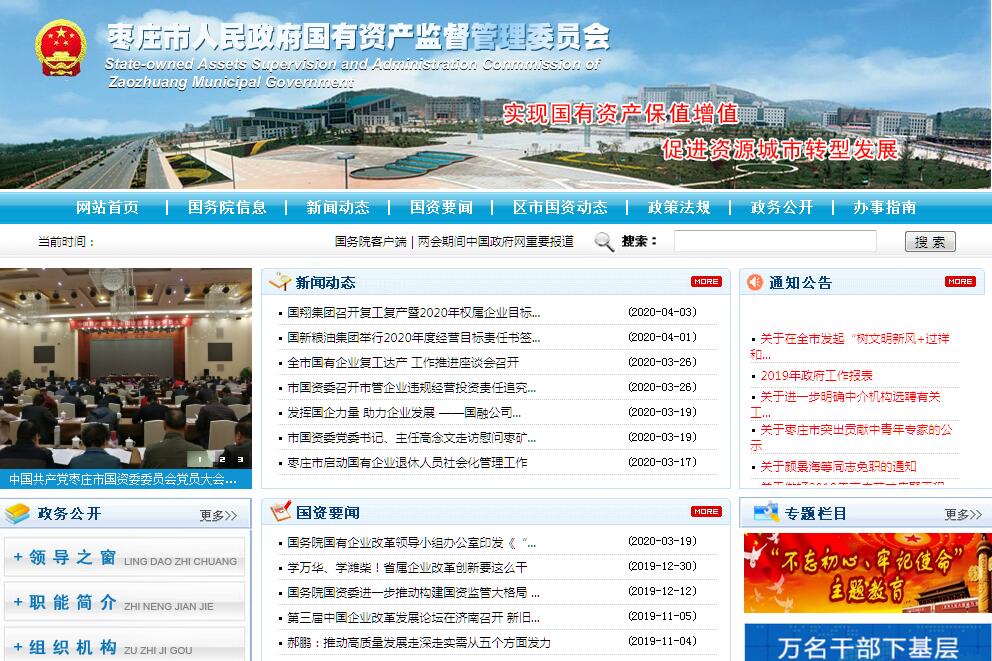Click the magnifying glass search icon
Viewport: 992px width, 661px height.
(x=604, y=241)
